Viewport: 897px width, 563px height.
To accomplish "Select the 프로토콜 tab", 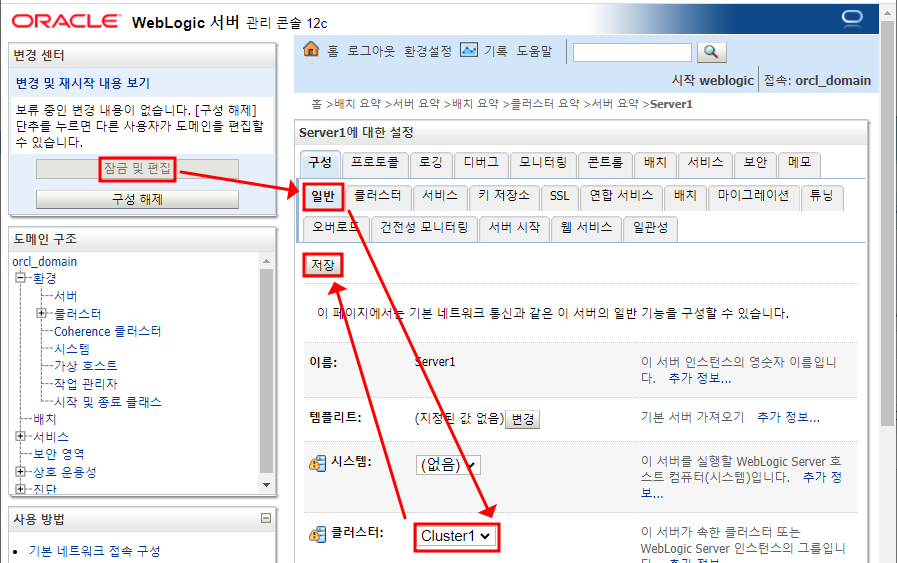I will [375, 164].
